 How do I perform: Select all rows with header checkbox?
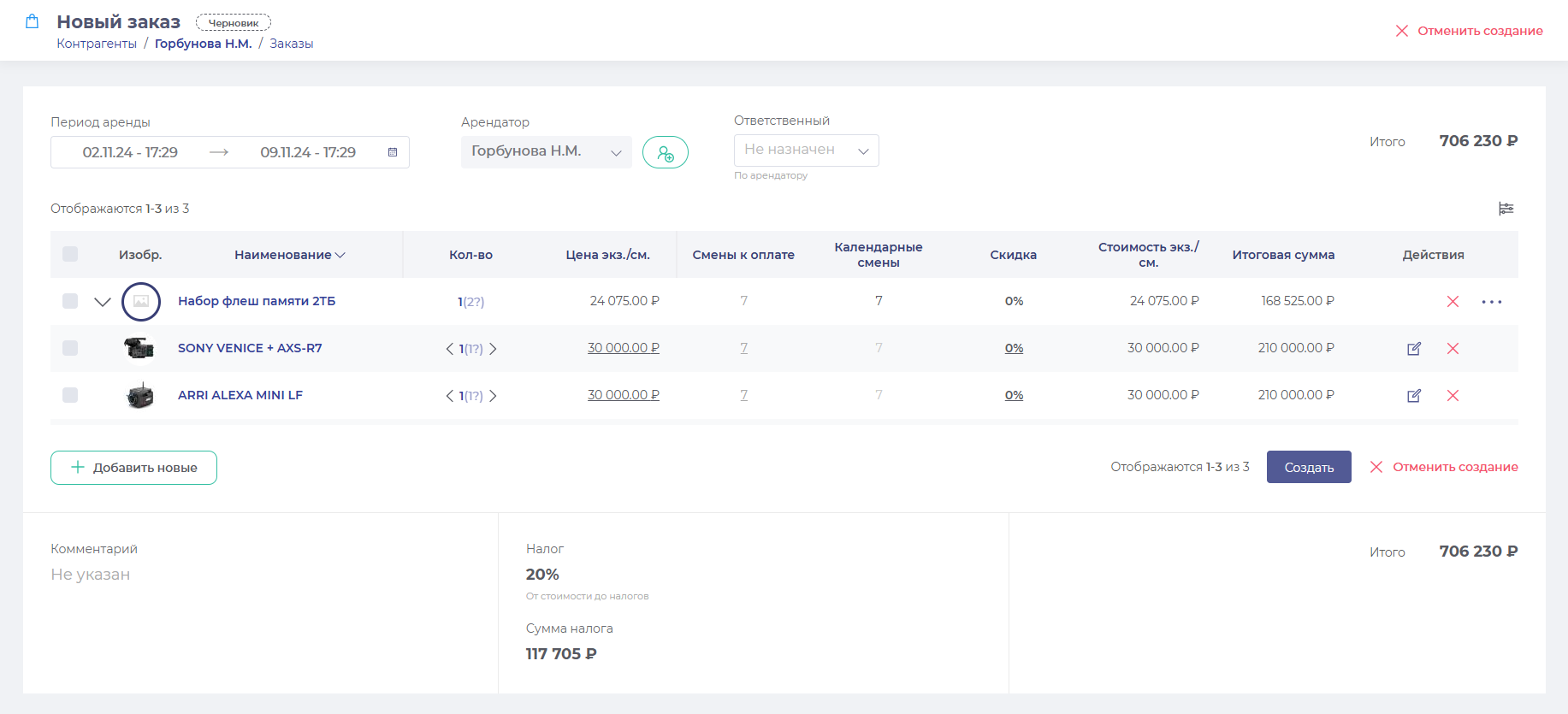click(70, 254)
